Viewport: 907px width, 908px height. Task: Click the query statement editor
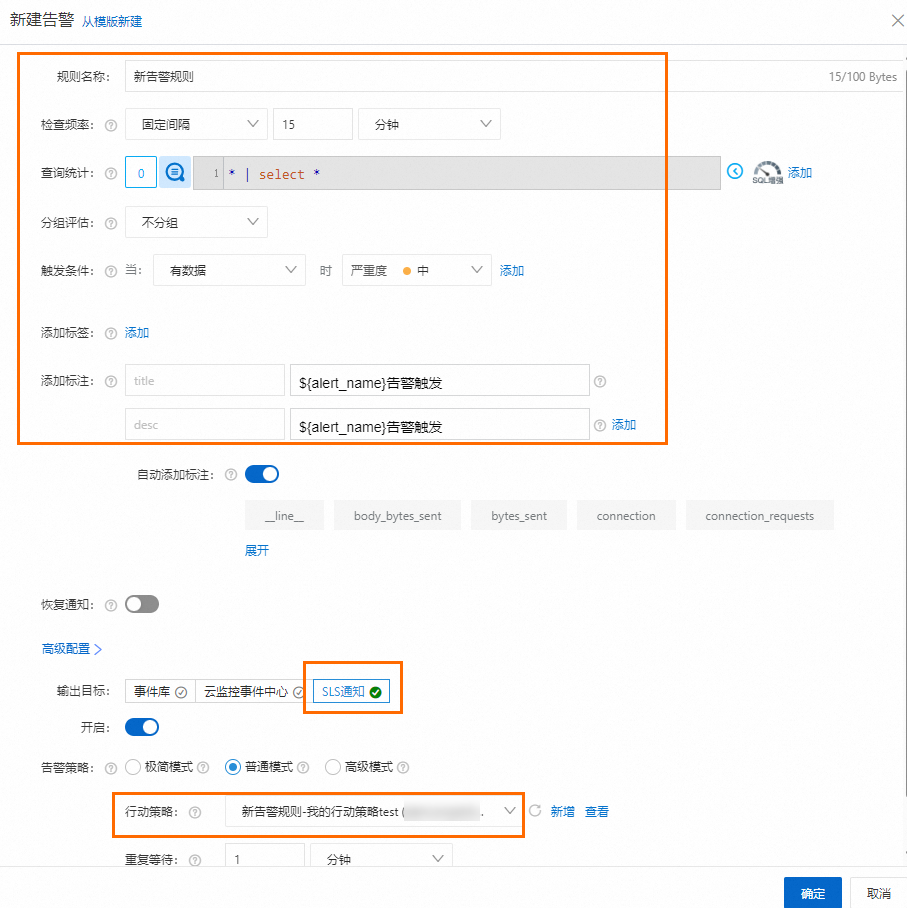click(x=456, y=173)
